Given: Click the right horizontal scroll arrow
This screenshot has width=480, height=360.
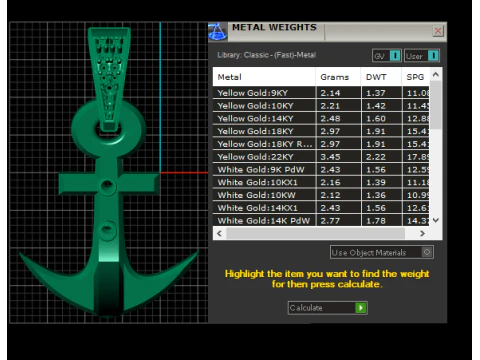Looking at the screenshot, I should pos(422,233).
